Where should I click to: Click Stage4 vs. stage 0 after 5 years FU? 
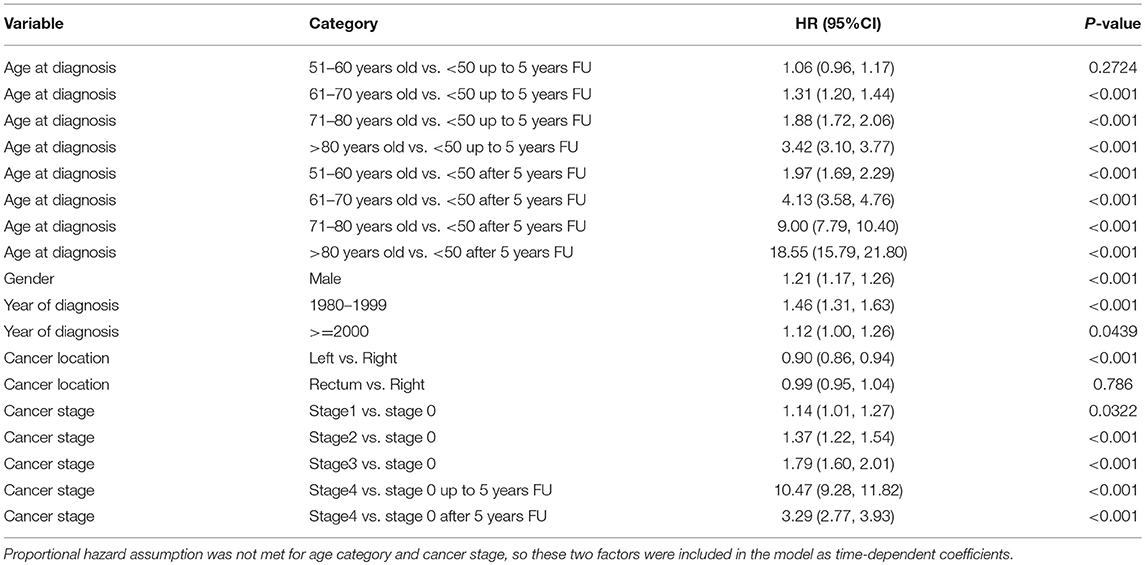428,516
